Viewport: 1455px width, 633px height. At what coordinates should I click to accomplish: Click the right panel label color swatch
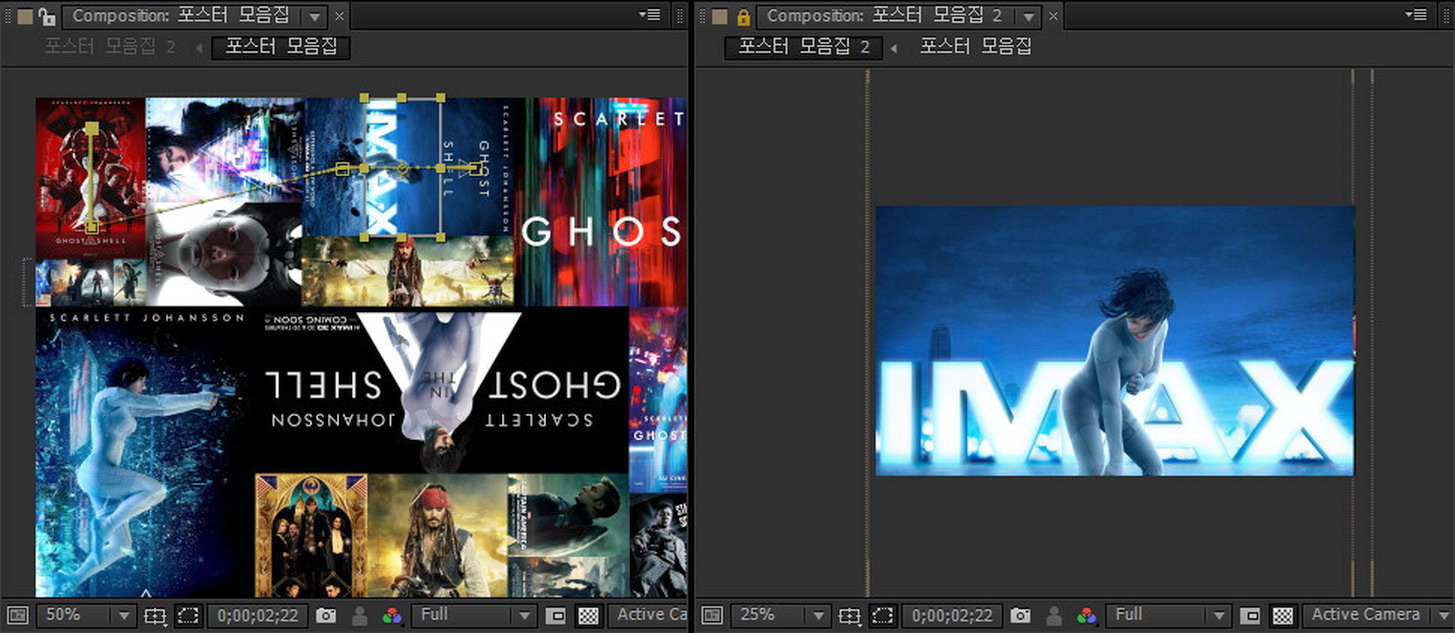[x=720, y=16]
